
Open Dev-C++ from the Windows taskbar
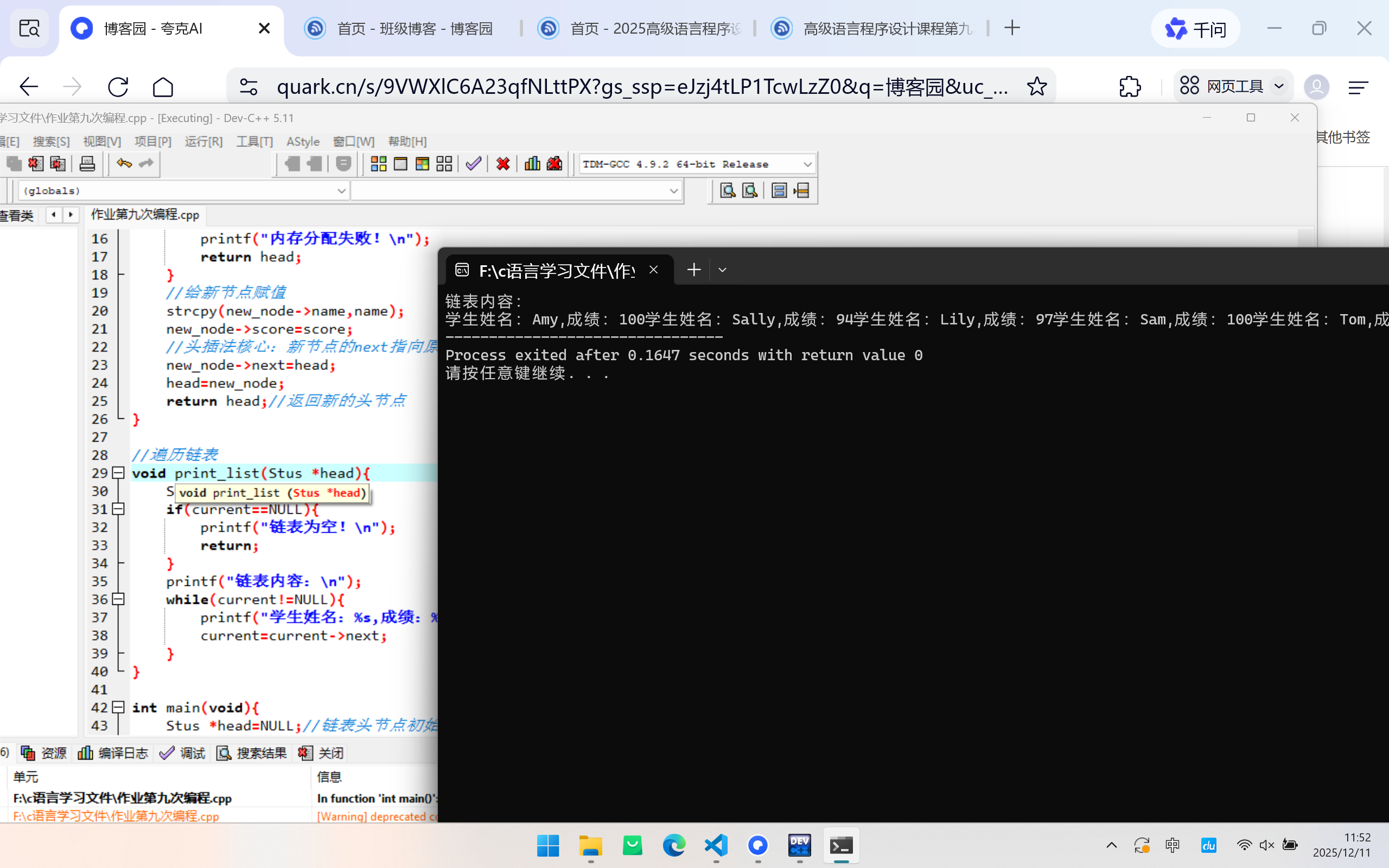click(x=800, y=845)
